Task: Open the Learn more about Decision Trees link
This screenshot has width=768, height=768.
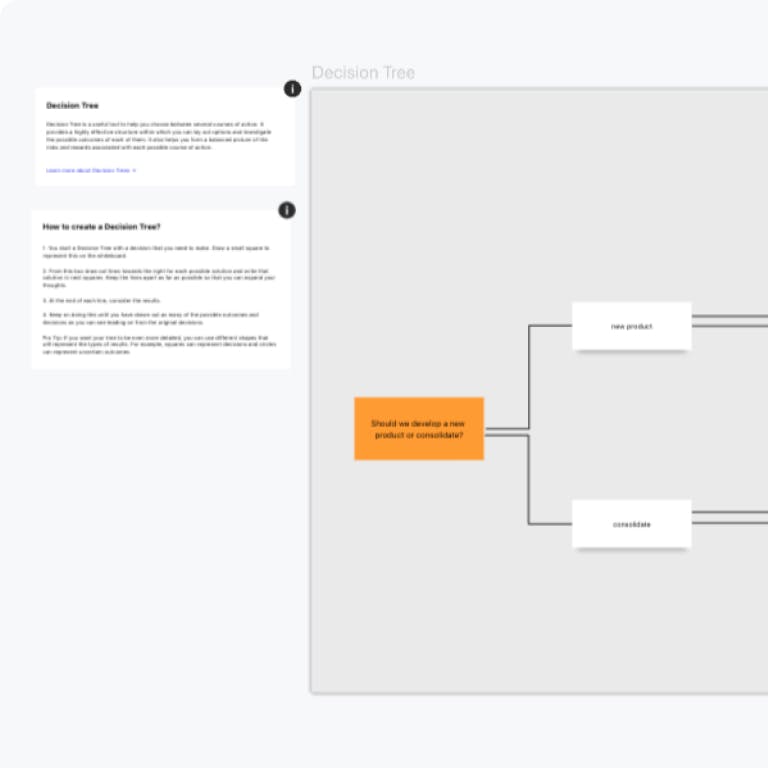Action: click(x=91, y=170)
